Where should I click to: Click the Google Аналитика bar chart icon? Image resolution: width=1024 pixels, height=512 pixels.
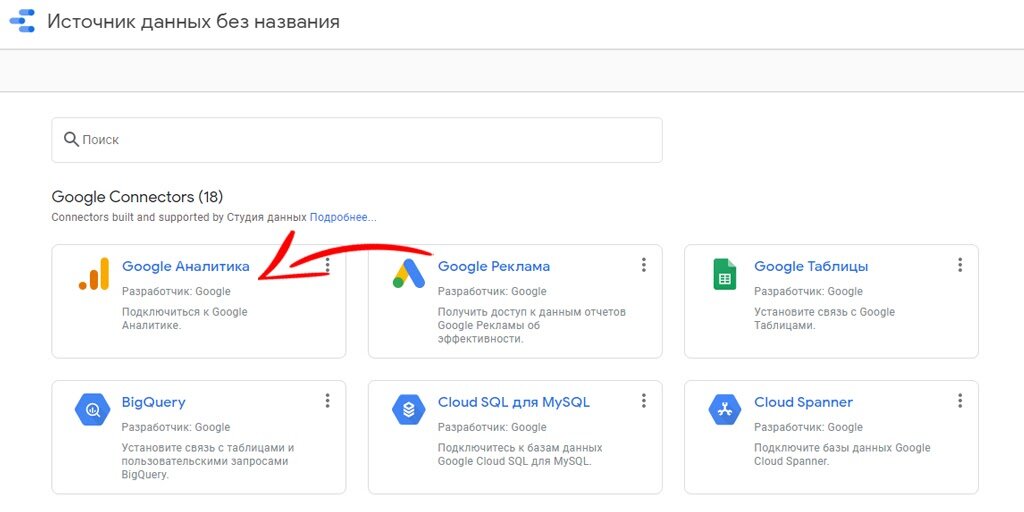(93, 274)
